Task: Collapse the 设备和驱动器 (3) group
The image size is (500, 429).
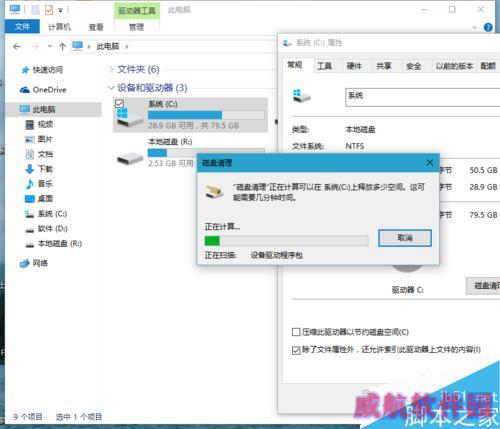Action: click(x=111, y=88)
